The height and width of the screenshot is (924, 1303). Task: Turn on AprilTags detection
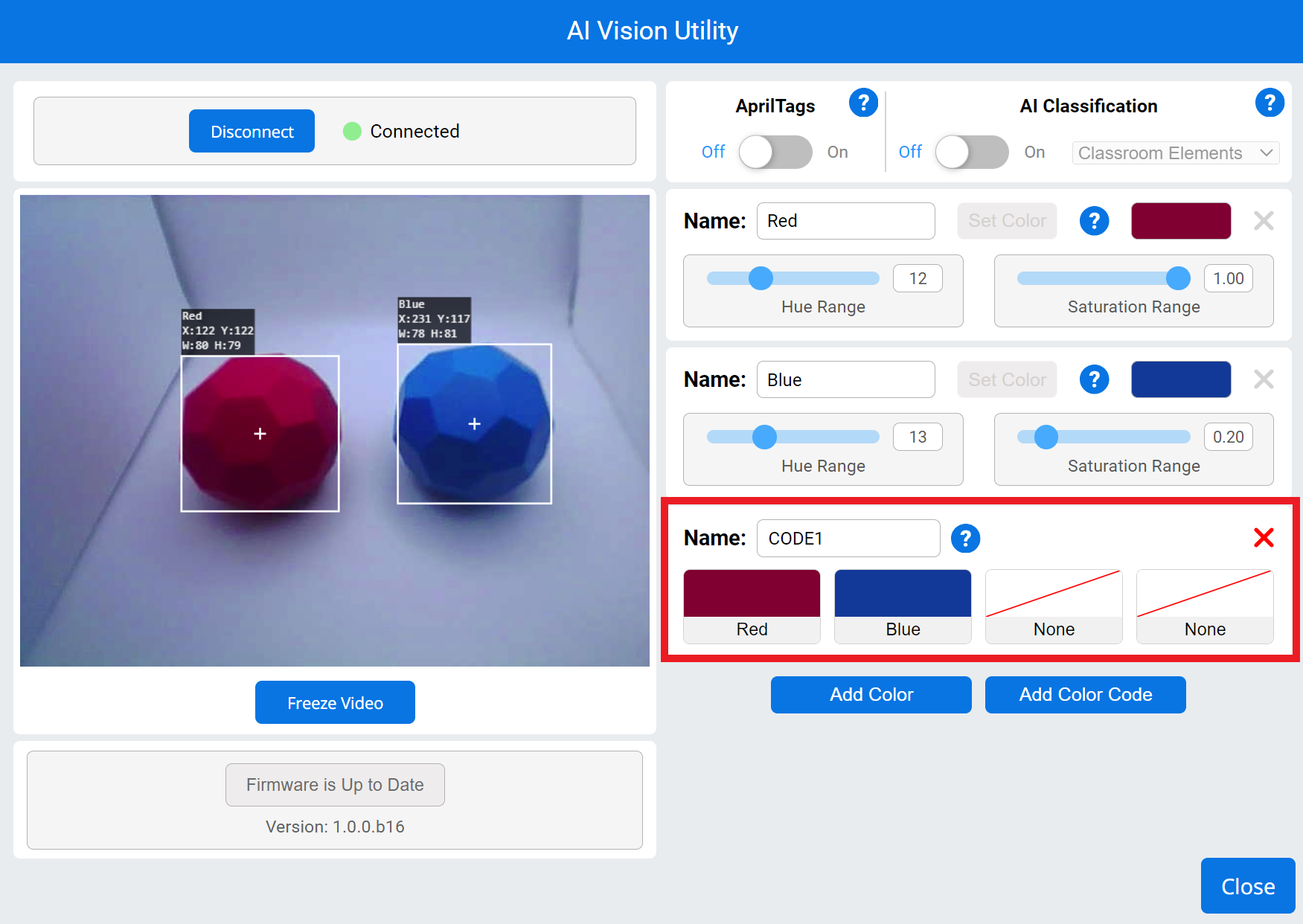tap(775, 152)
